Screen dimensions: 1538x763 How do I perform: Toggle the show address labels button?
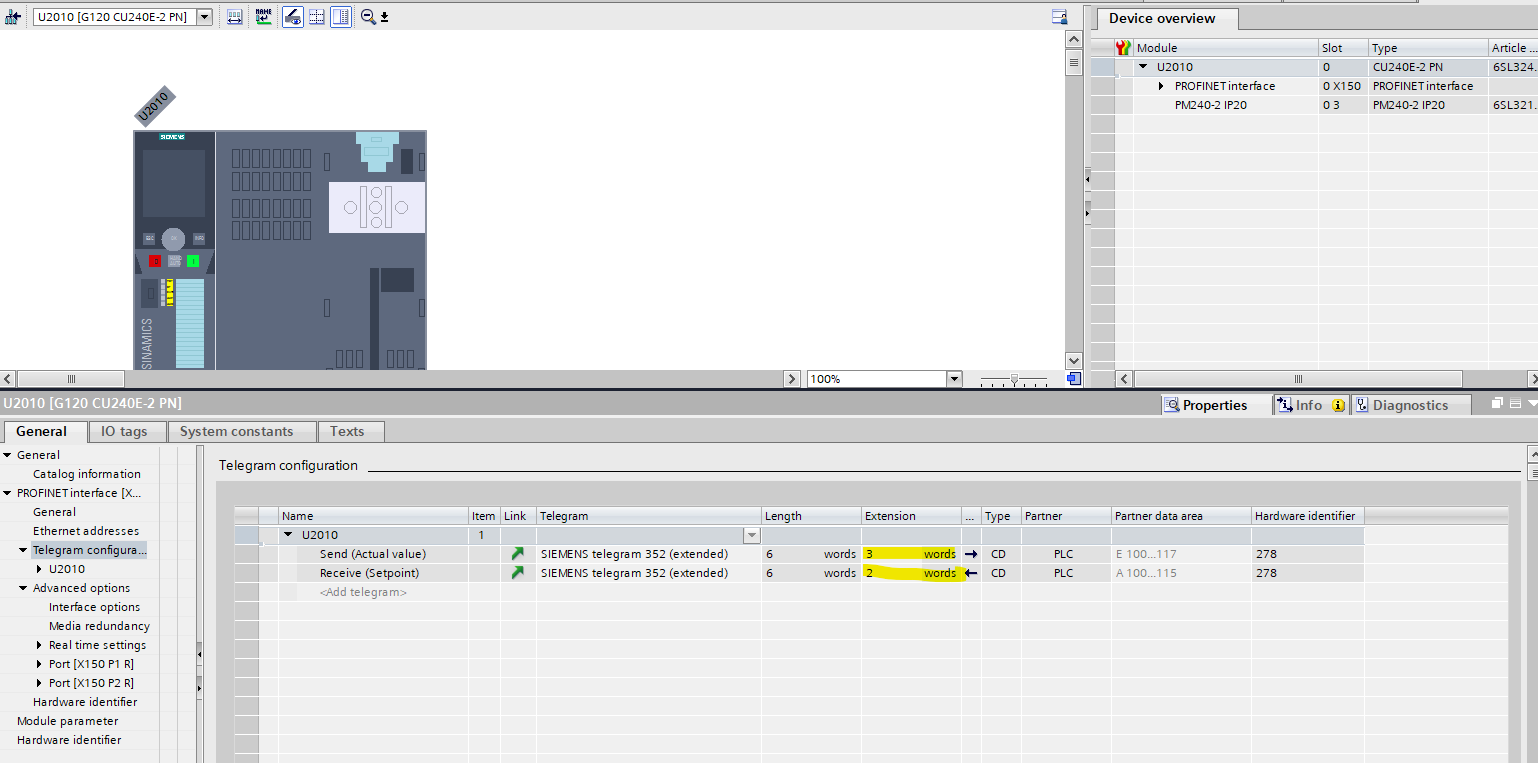click(x=292, y=17)
